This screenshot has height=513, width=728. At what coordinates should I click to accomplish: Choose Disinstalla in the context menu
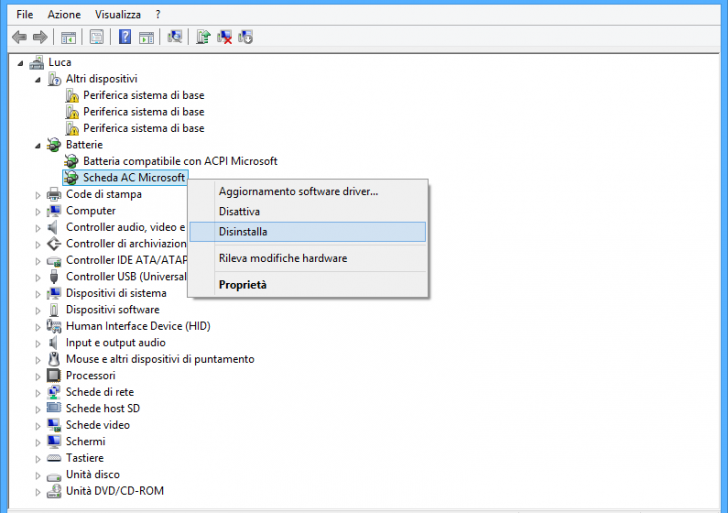307,232
